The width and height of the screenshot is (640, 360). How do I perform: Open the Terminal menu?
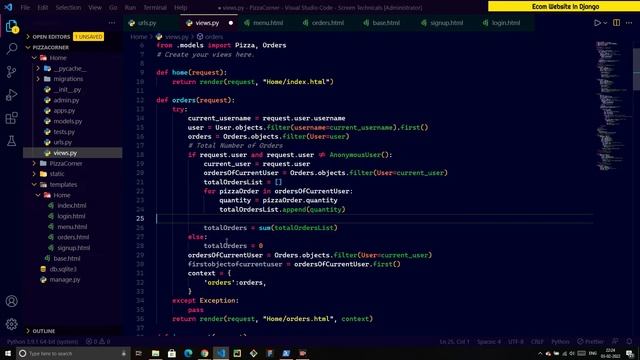coord(155,7)
